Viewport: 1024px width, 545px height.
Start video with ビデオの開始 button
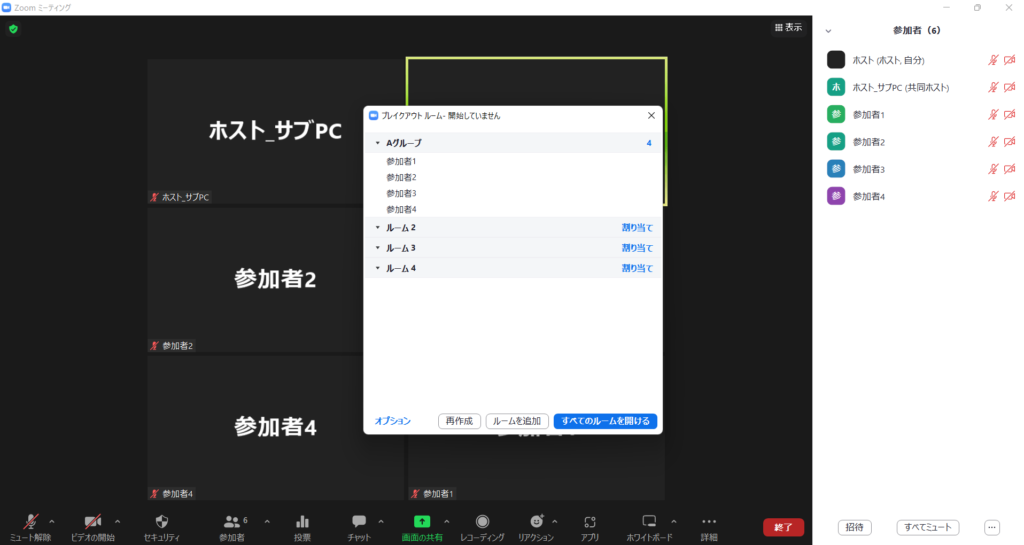92,521
